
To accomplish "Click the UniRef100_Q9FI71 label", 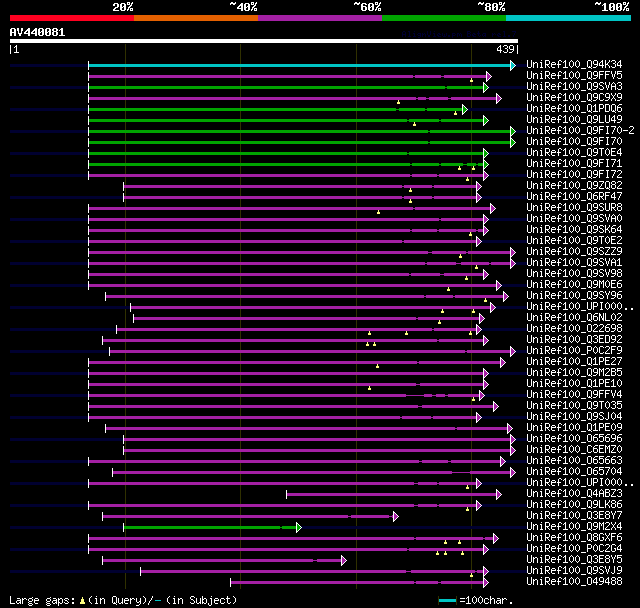I will (574, 163).
